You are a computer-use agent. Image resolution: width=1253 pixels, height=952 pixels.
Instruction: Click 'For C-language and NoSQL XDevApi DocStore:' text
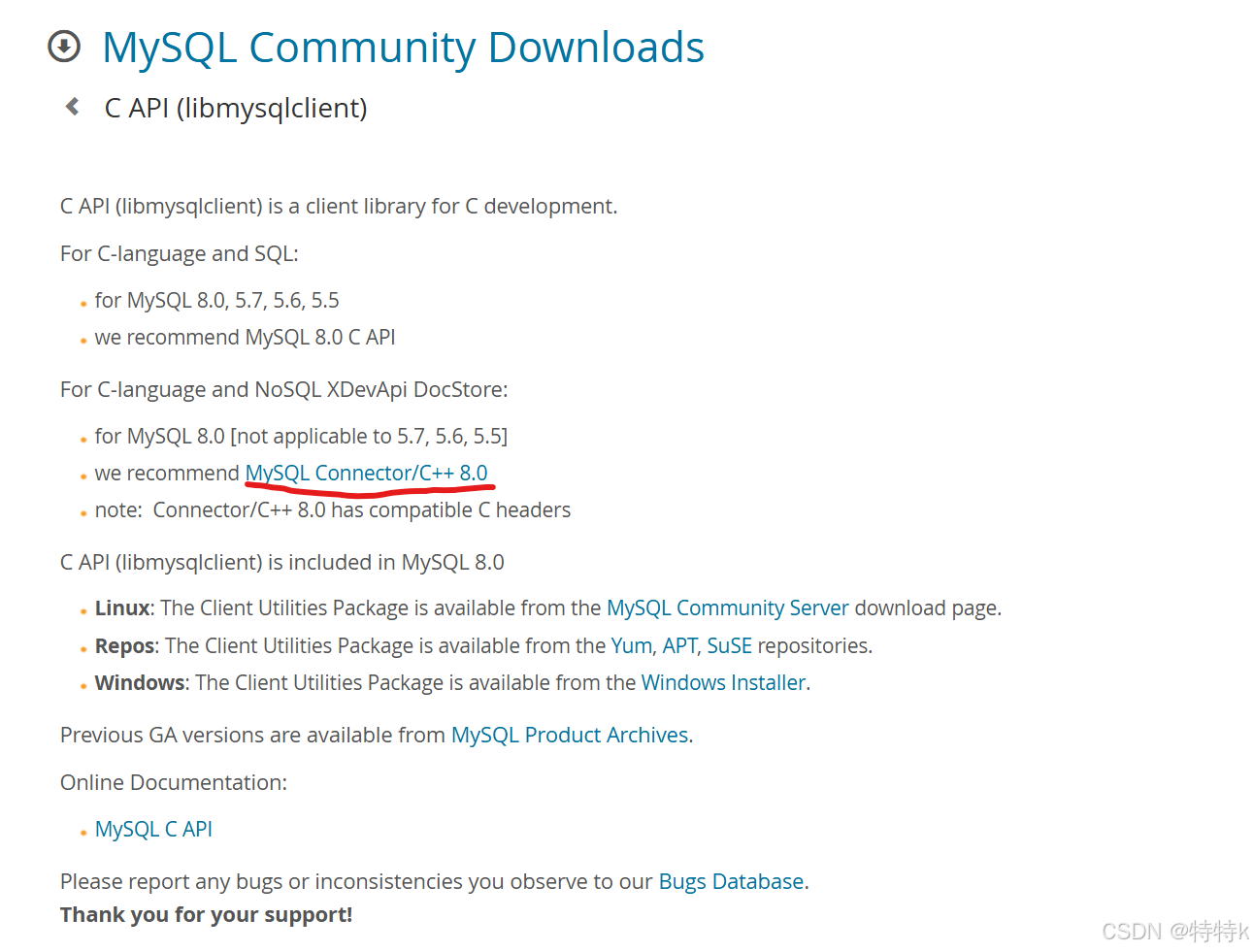tap(284, 389)
